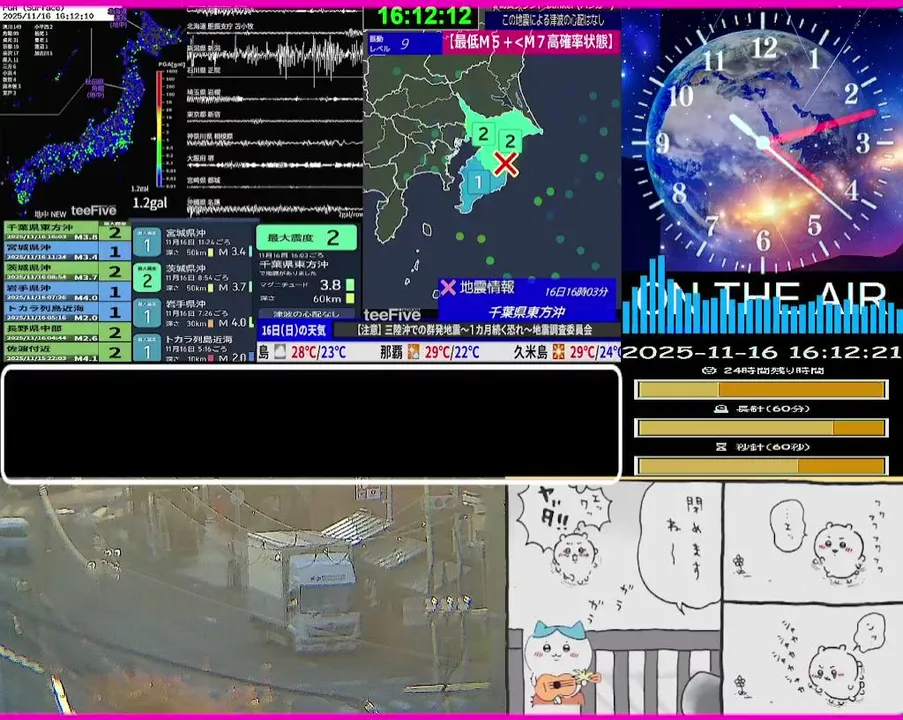Click the icon beside 長針(60分) label

pyautogui.click(x=721, y=409)
